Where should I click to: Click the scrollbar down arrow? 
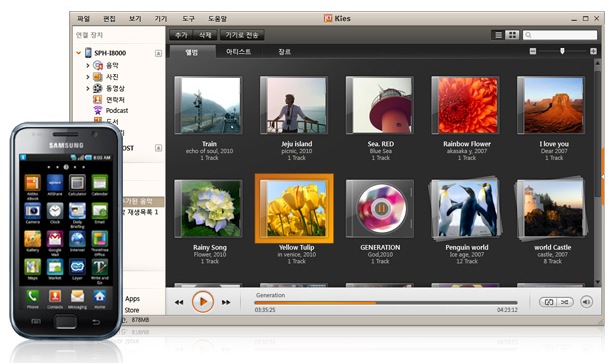tap(598, 282)
